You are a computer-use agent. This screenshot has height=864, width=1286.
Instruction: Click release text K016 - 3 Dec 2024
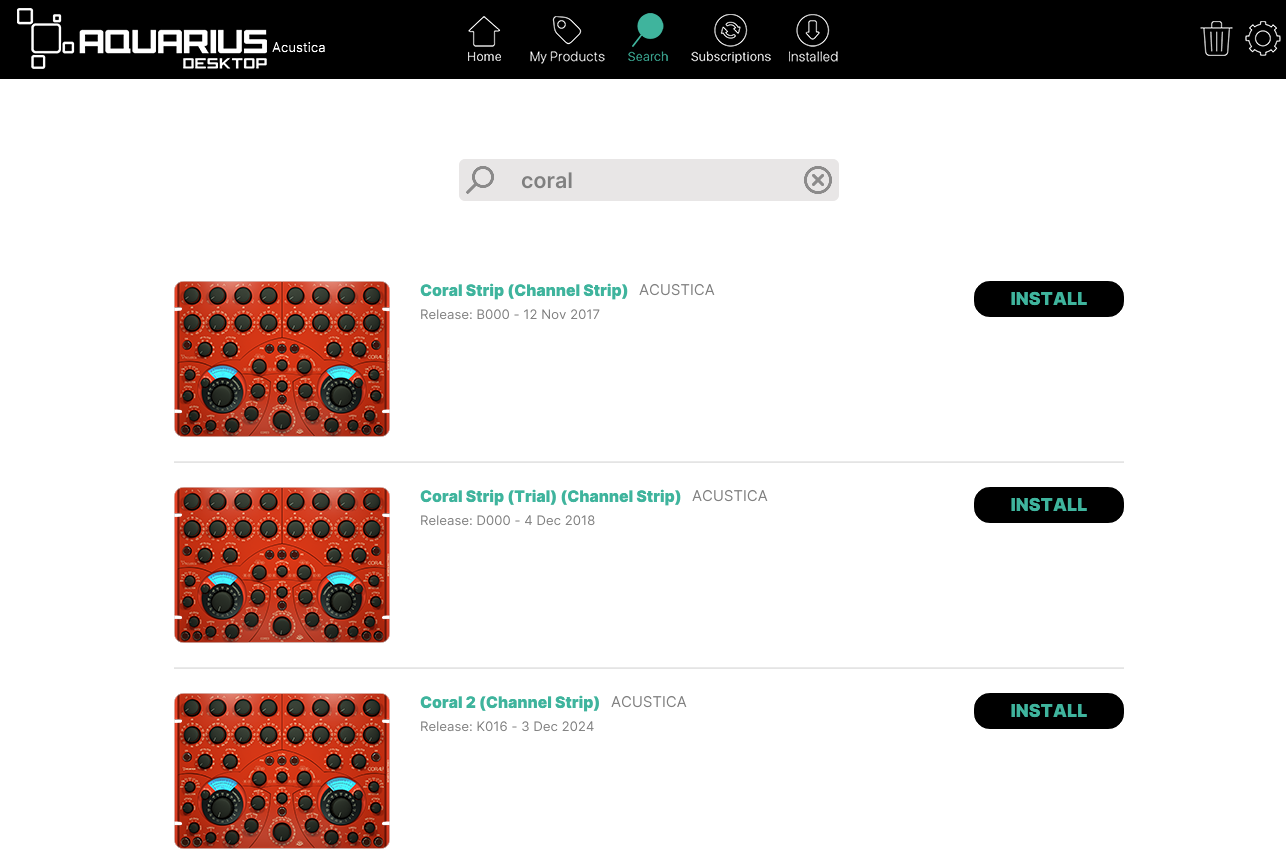click(x=507, y=727)
